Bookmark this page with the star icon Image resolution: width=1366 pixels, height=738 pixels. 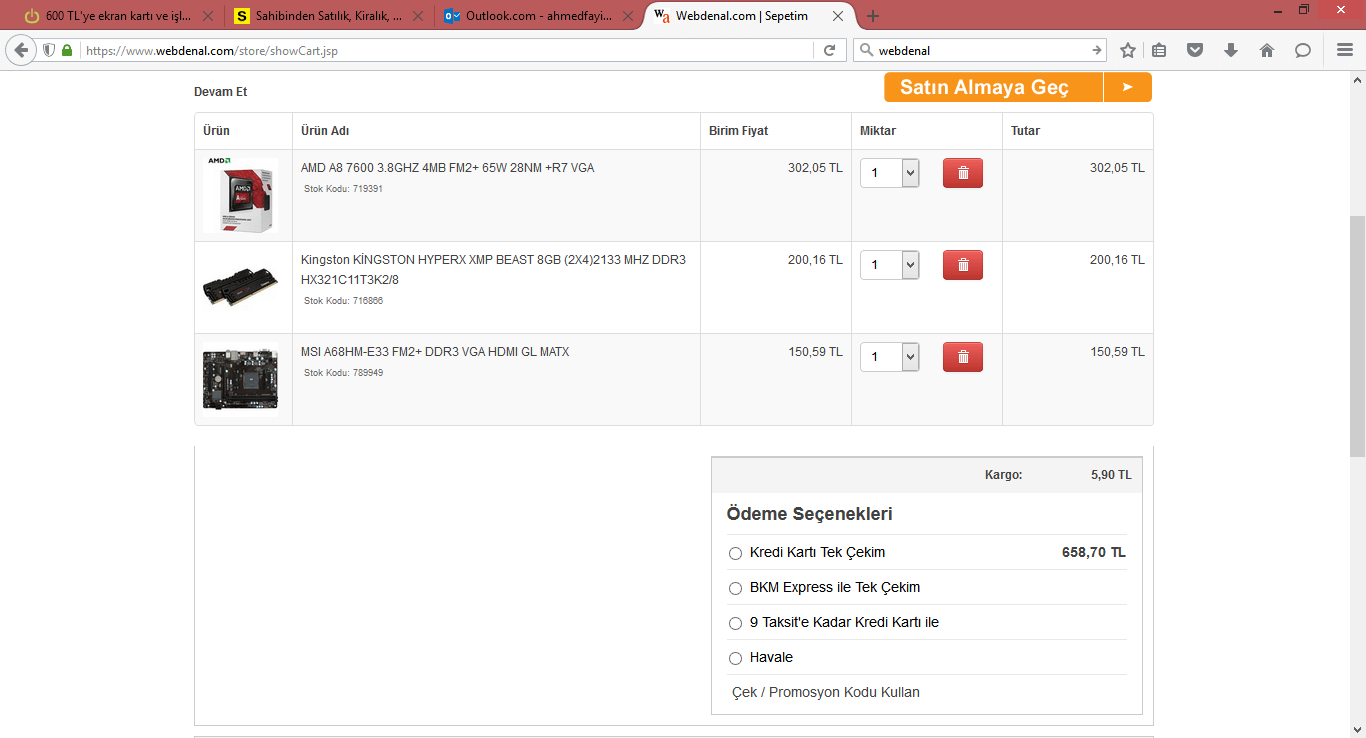click(x=1128, y=50)
